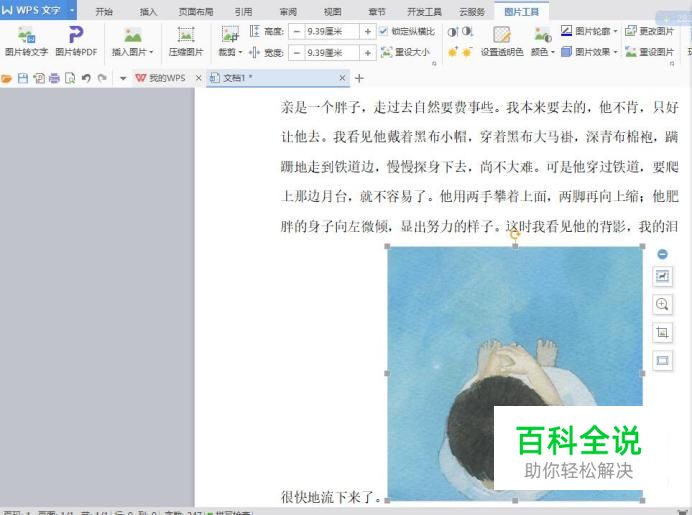Image resolution: width=692 pixels, height=515 pixels.
Task: Expand the quick access toolbar dropdown arrow
Action: (123, 79)
